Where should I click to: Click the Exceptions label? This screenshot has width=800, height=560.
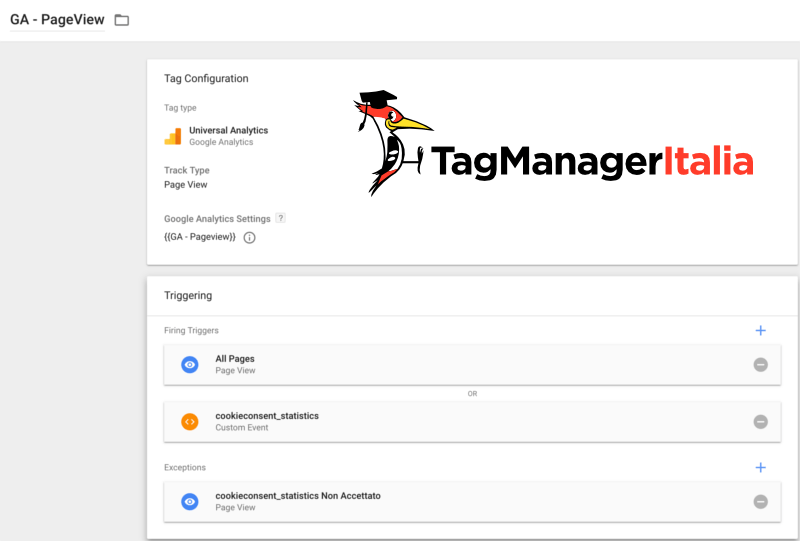point(185,467)
